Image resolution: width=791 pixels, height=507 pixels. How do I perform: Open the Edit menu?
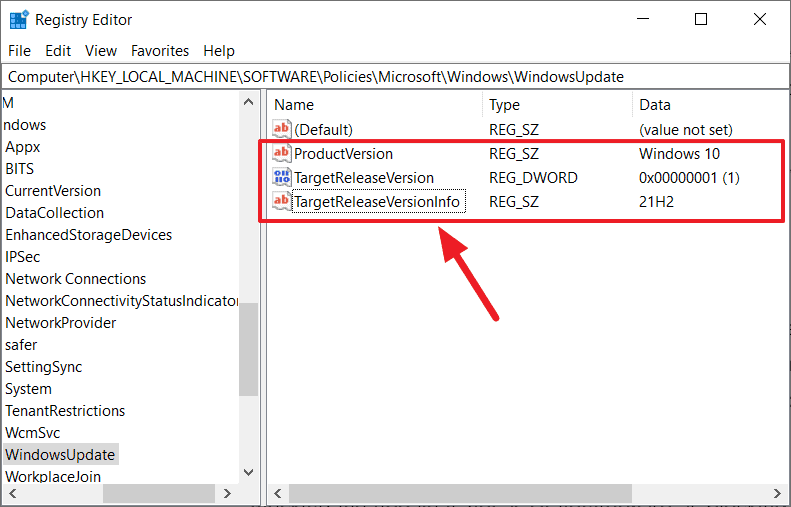58,51
